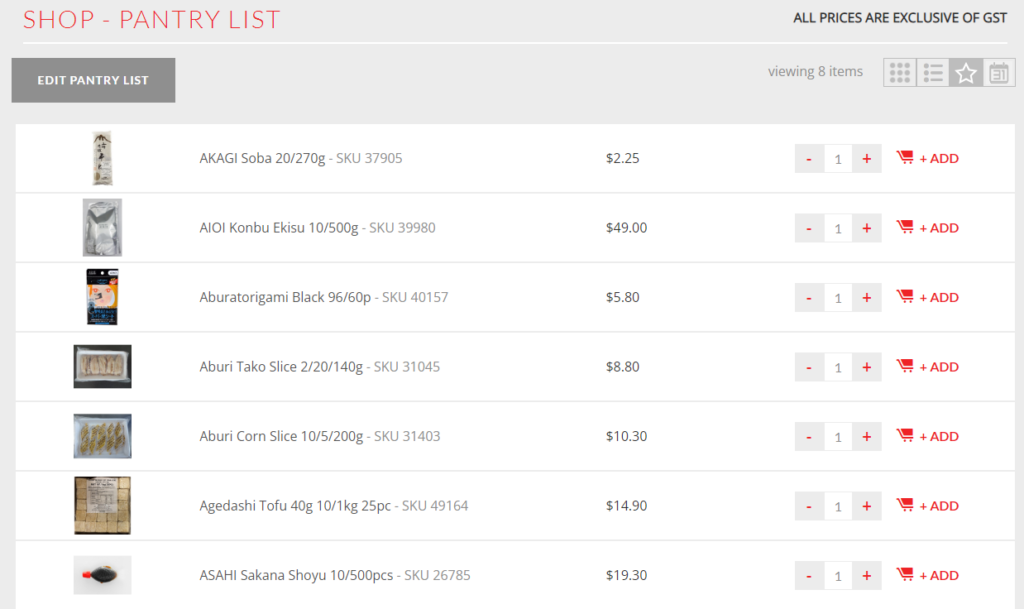Select the star favourites view icon
Screen dimensions: 1024x609
[966, 72]
